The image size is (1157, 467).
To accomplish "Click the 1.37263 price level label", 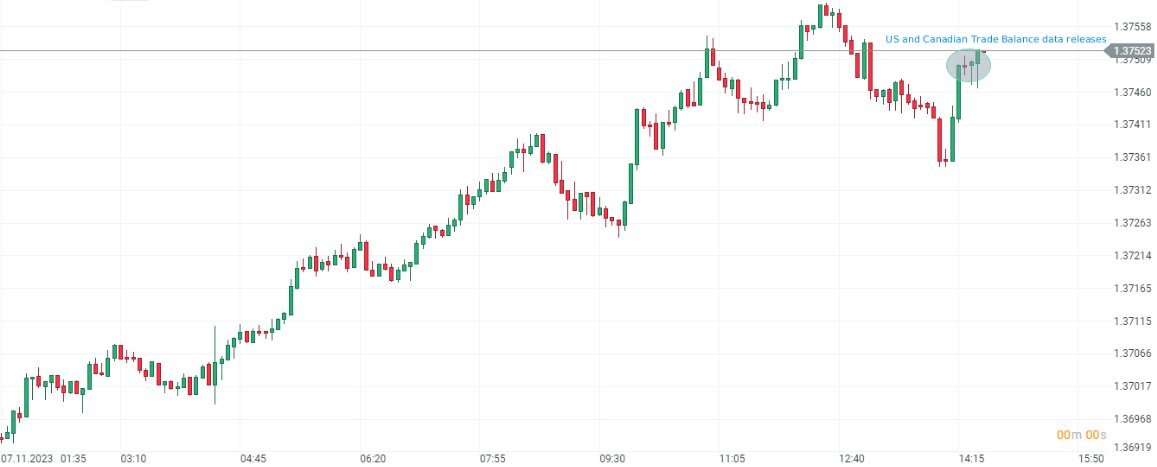I will [x=1133, y=223].
